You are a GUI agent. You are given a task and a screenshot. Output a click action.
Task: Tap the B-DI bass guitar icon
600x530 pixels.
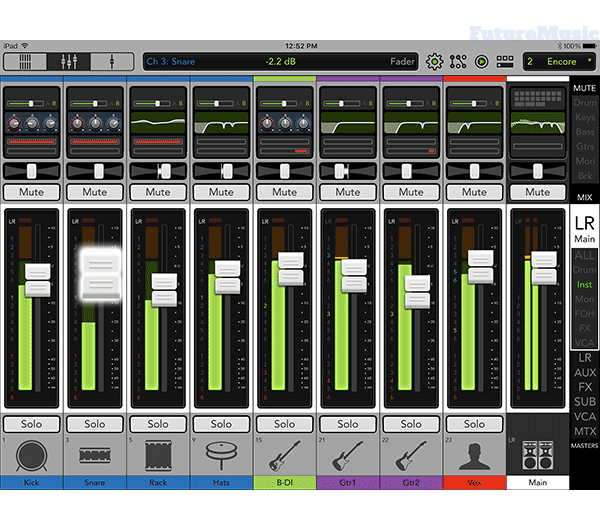(x=284, y=455)
